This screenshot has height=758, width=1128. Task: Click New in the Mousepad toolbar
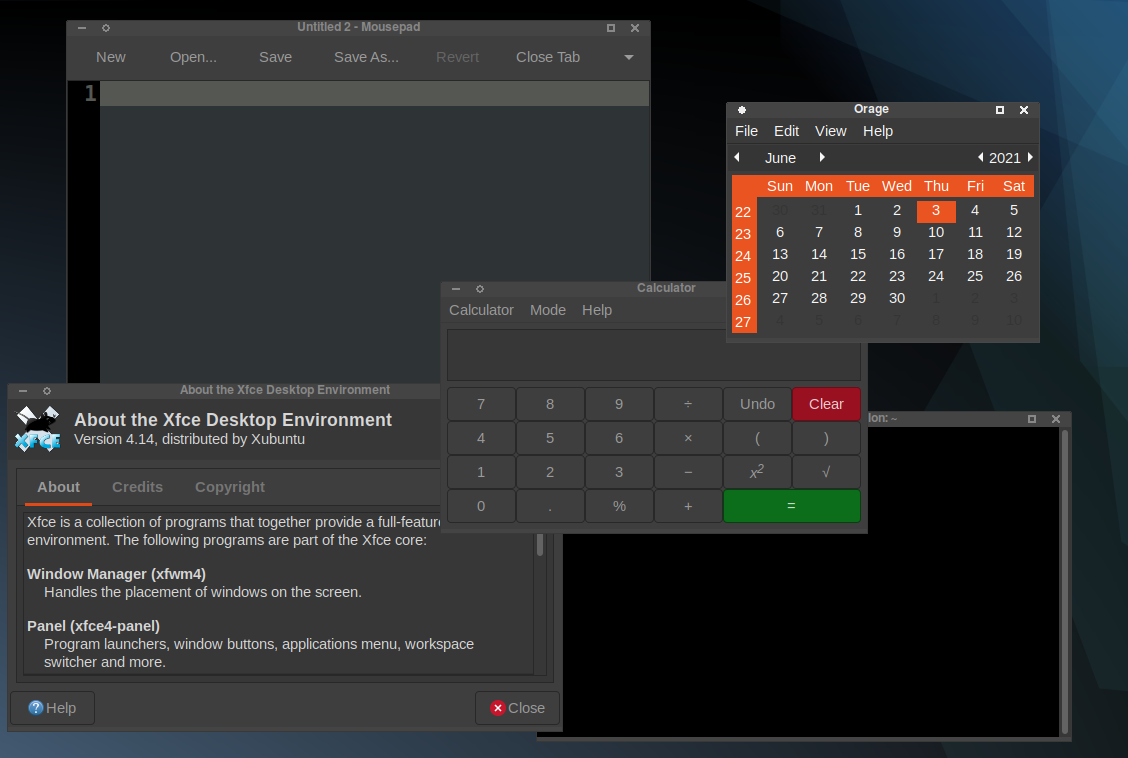(x=111, y=57)
